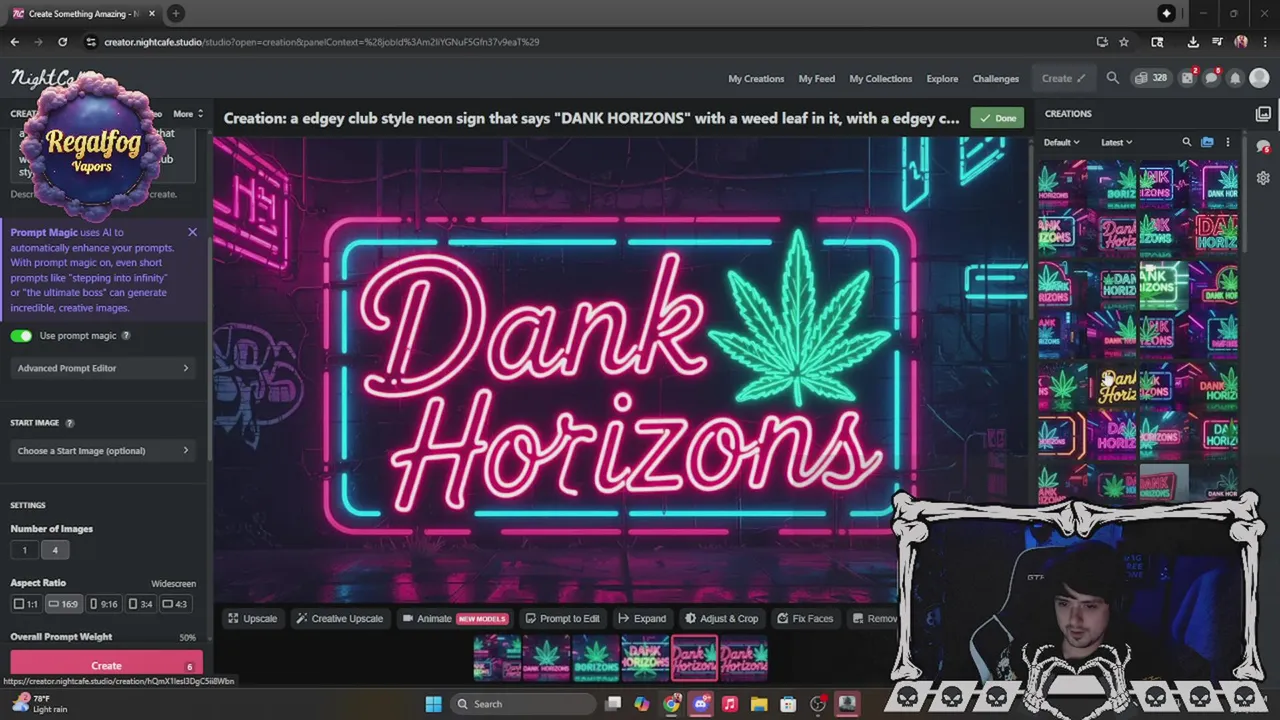This screenshot has height=720, width=1280.
Task: Click the Windows taskbar Search box
Action: coord(521,704)
